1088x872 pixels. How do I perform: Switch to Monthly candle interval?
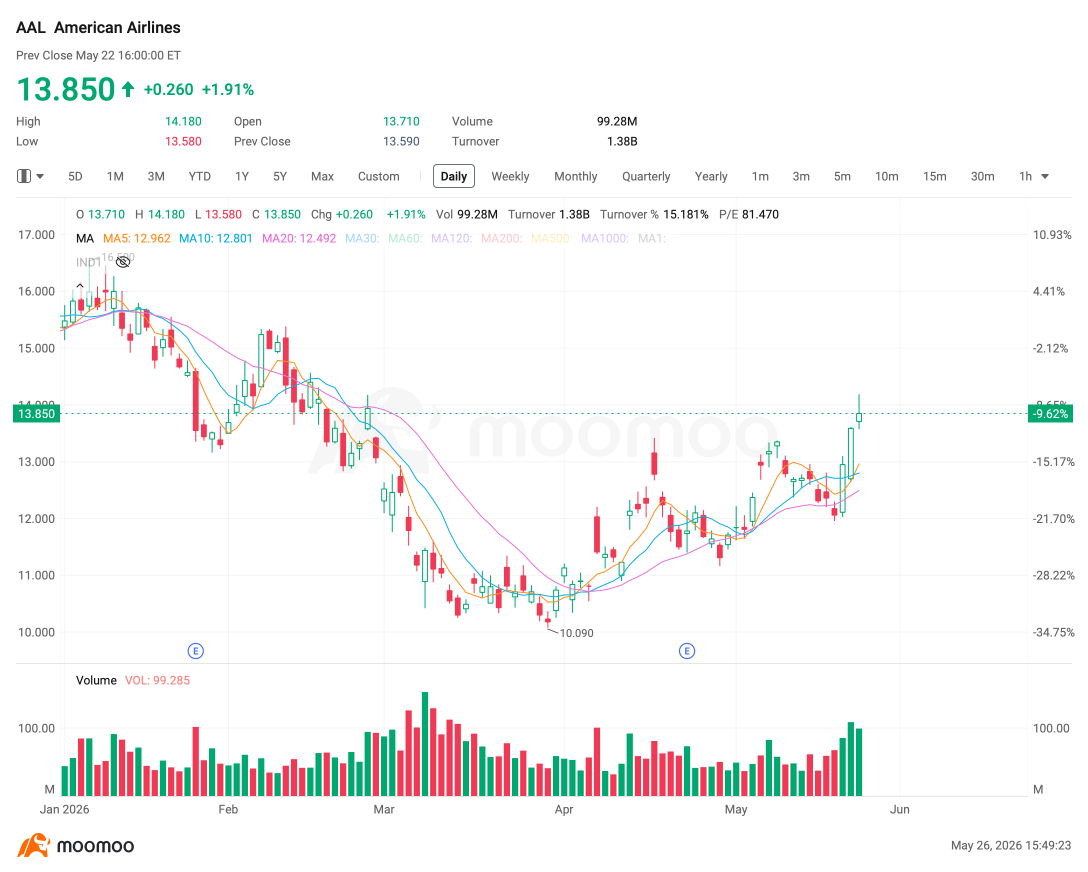click(575, 176)
